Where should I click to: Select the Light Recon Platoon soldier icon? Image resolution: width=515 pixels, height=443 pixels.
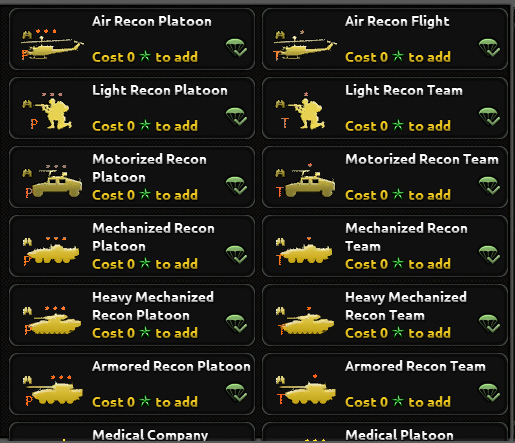pos(54,113)
